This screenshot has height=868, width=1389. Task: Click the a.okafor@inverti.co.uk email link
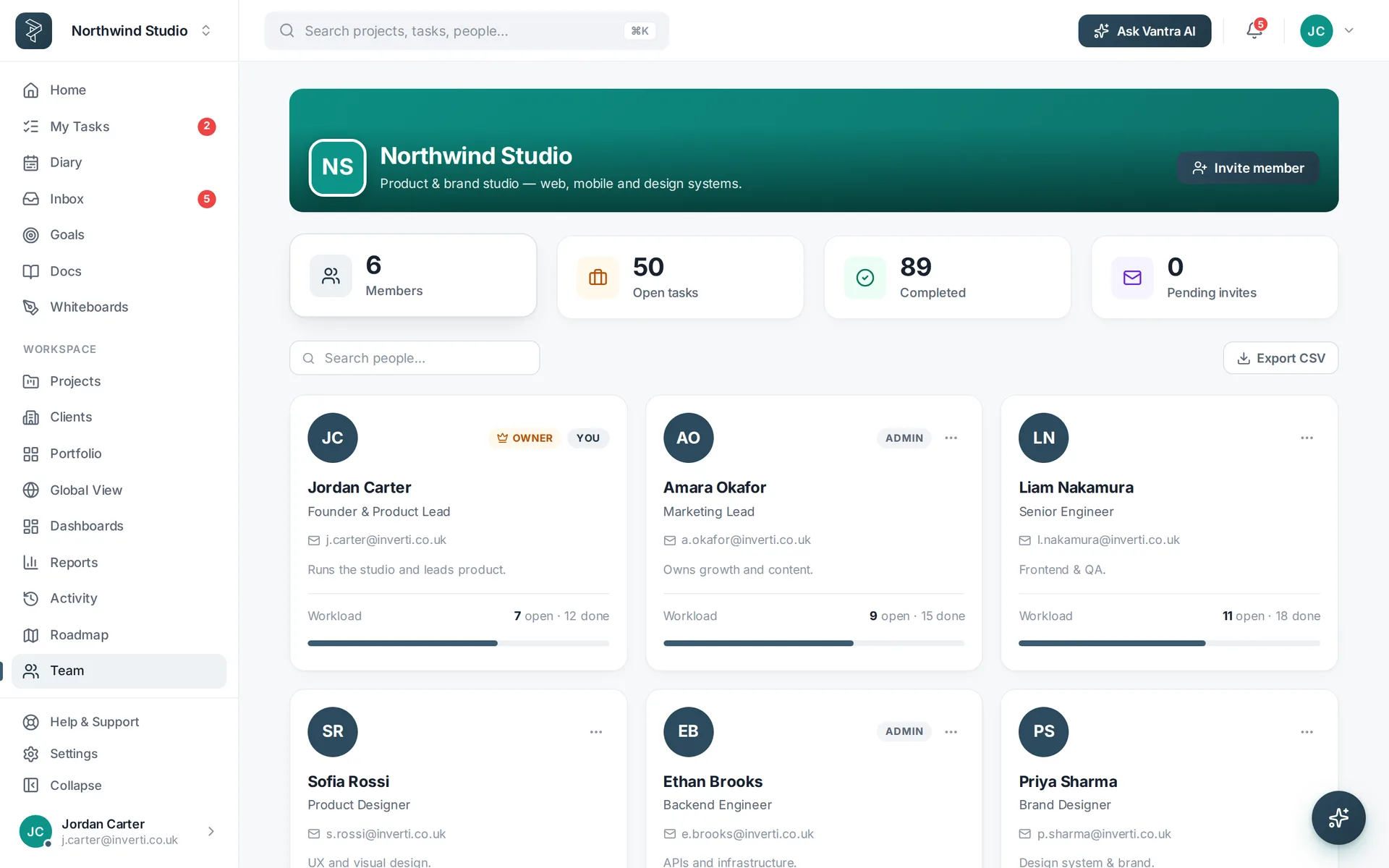click(x=746, y=540)
